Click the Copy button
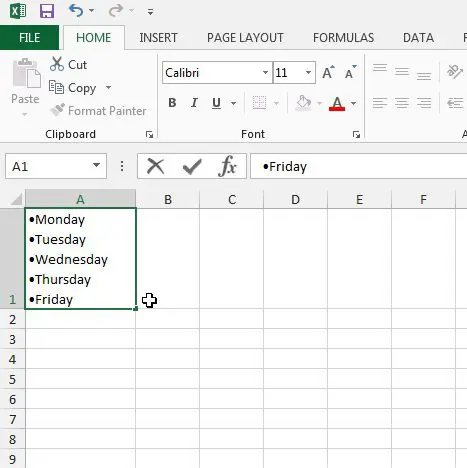Viewport: 467px width, 468px height. pyautogui.click(x=73, y=88)
